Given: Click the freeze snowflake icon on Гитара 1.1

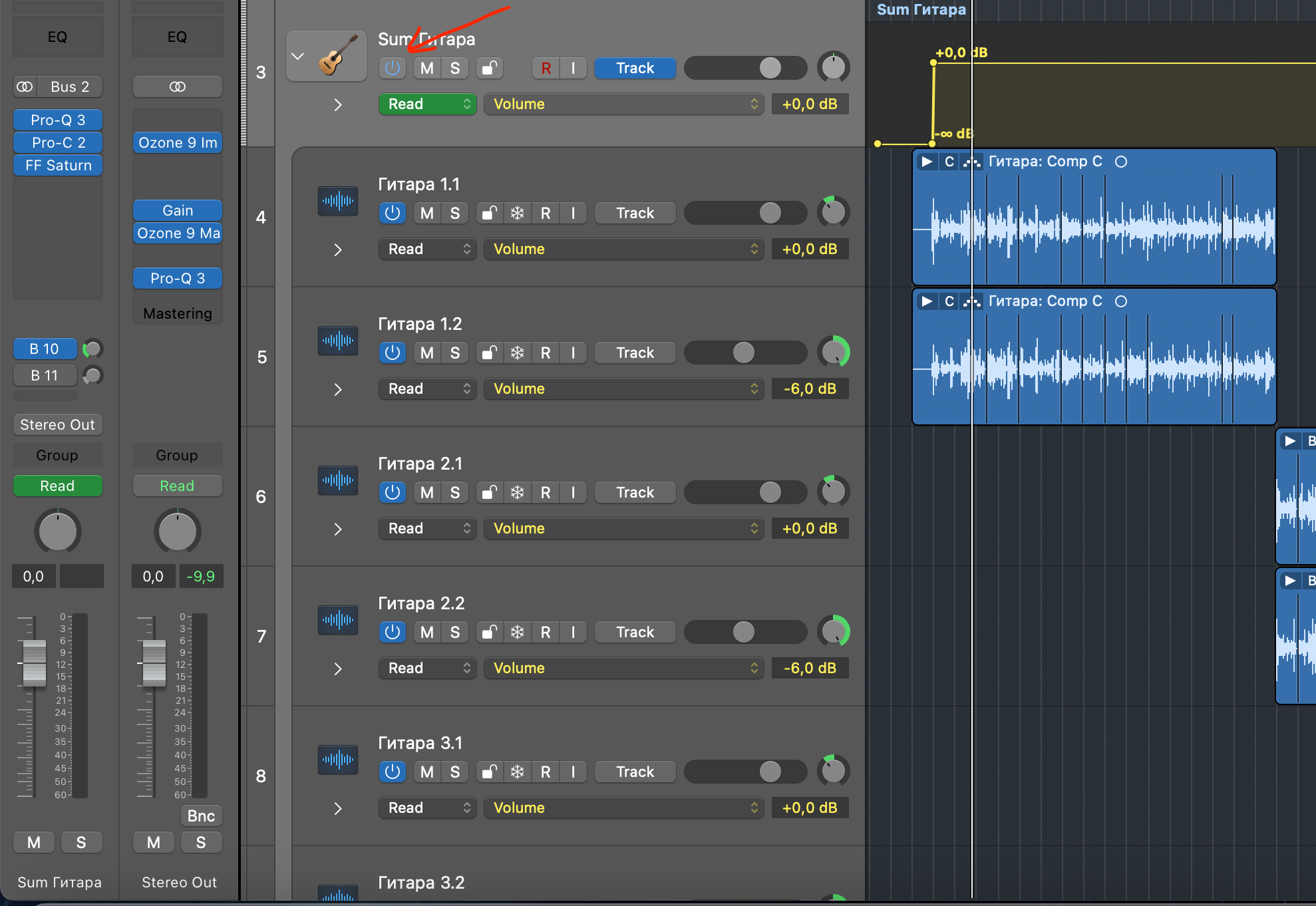Looking at the screenshot, I should click(x=517, y=213).
